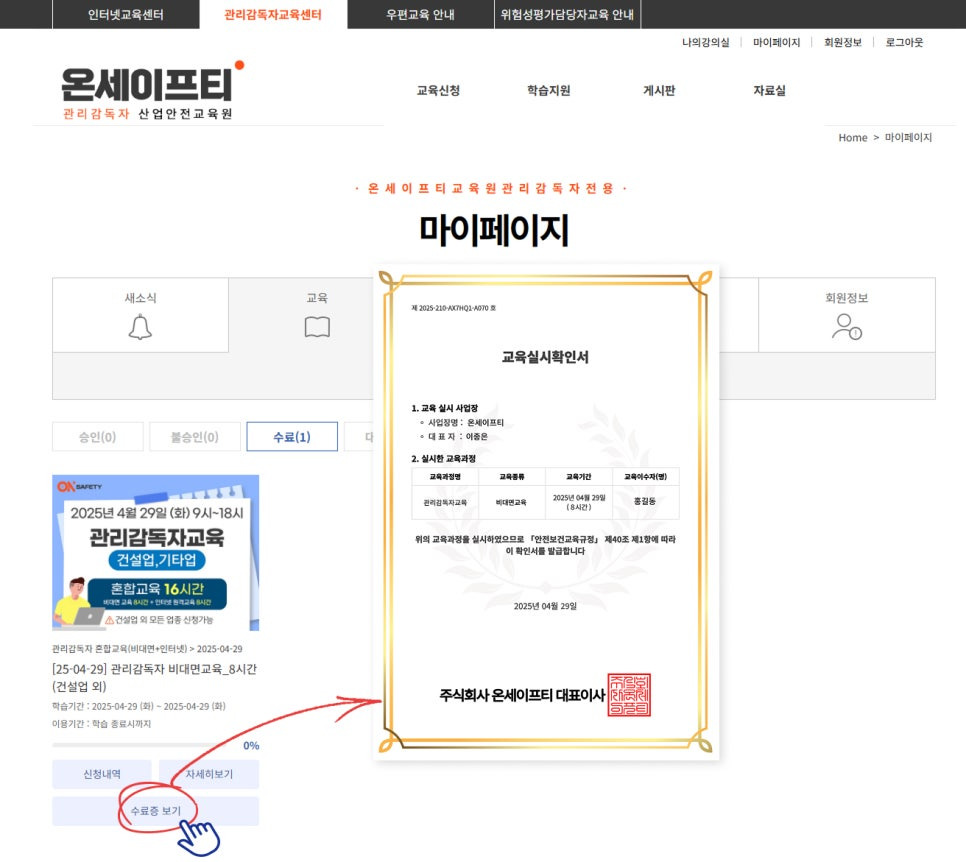Open the 회원정보 person icon
The image size is (966, 862).
click(x=846, y=327)
